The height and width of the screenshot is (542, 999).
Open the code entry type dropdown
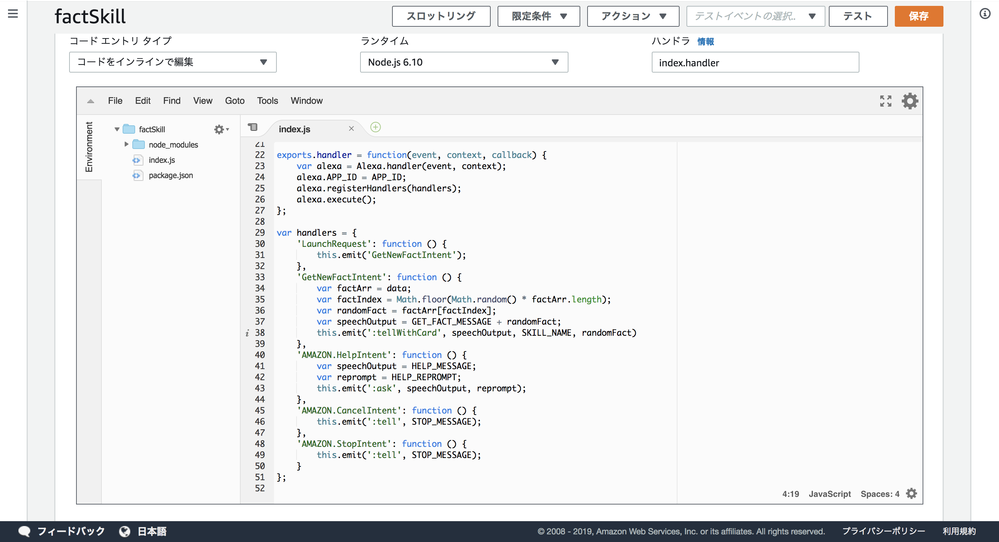(173, 62)
